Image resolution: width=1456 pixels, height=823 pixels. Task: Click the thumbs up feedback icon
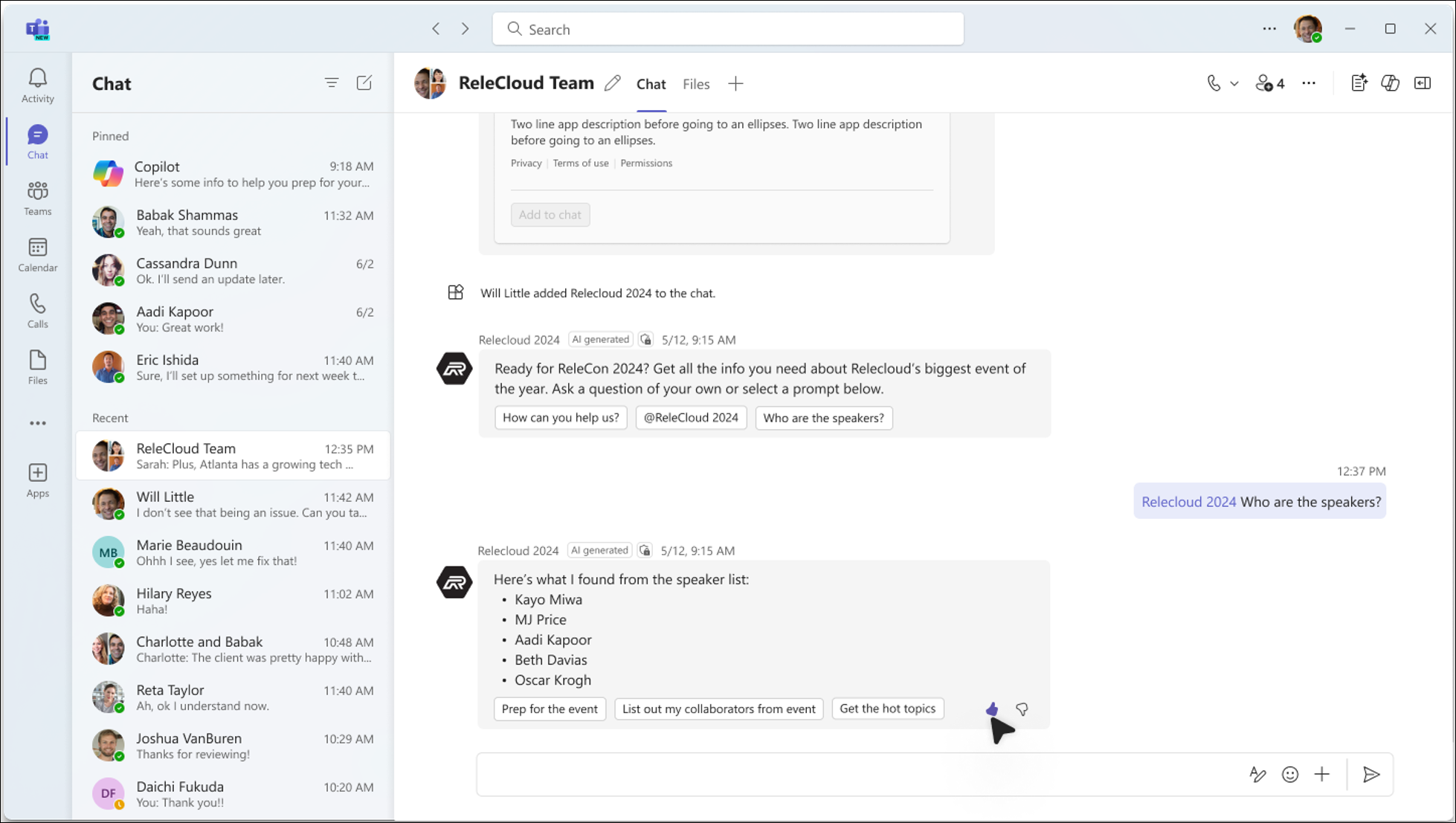(x=991, y=708)
